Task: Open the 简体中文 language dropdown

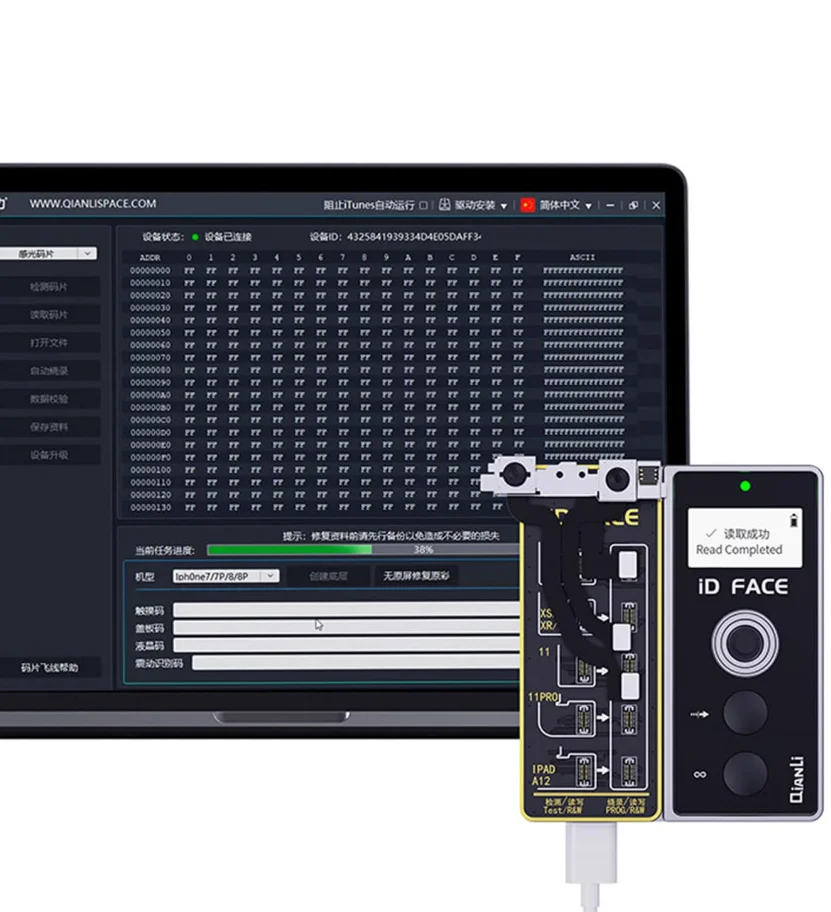Action: click(589, 206)
